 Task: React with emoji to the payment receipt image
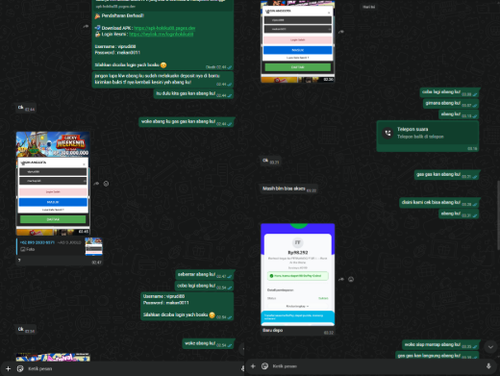(351, 279)
